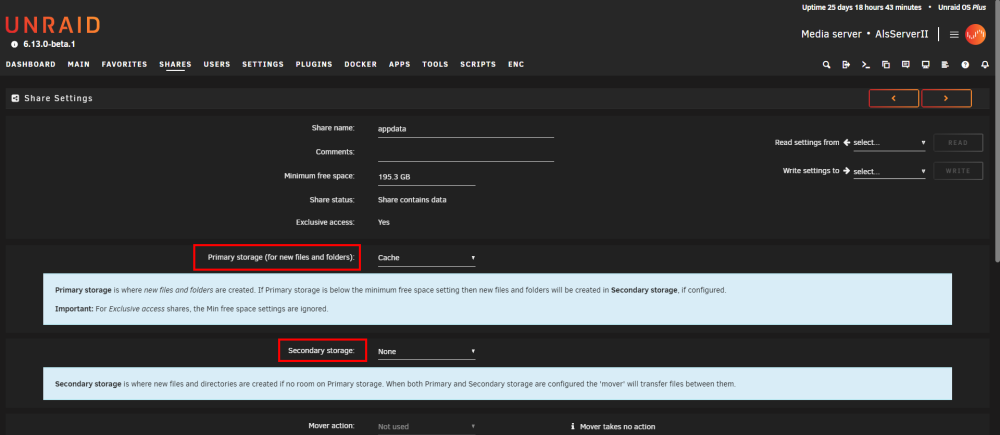Viewport: 1000px width, 435px height.
Task: Expand the Secondary storage None dropdown
Action: [427, 351]
